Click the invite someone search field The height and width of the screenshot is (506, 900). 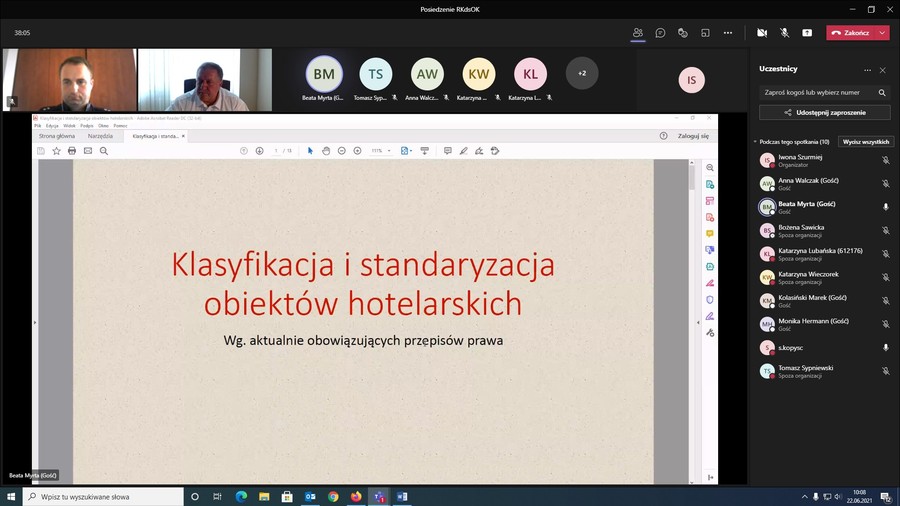pyautogui.click(x=816, y=92)
